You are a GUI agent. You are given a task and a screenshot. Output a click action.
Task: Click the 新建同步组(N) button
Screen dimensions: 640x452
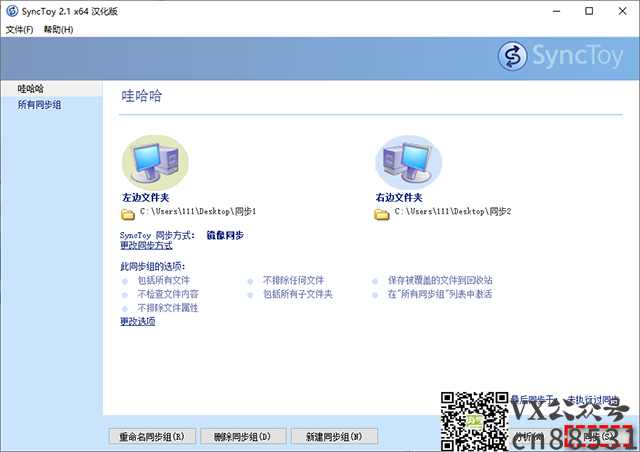click(x=334, y=436)
